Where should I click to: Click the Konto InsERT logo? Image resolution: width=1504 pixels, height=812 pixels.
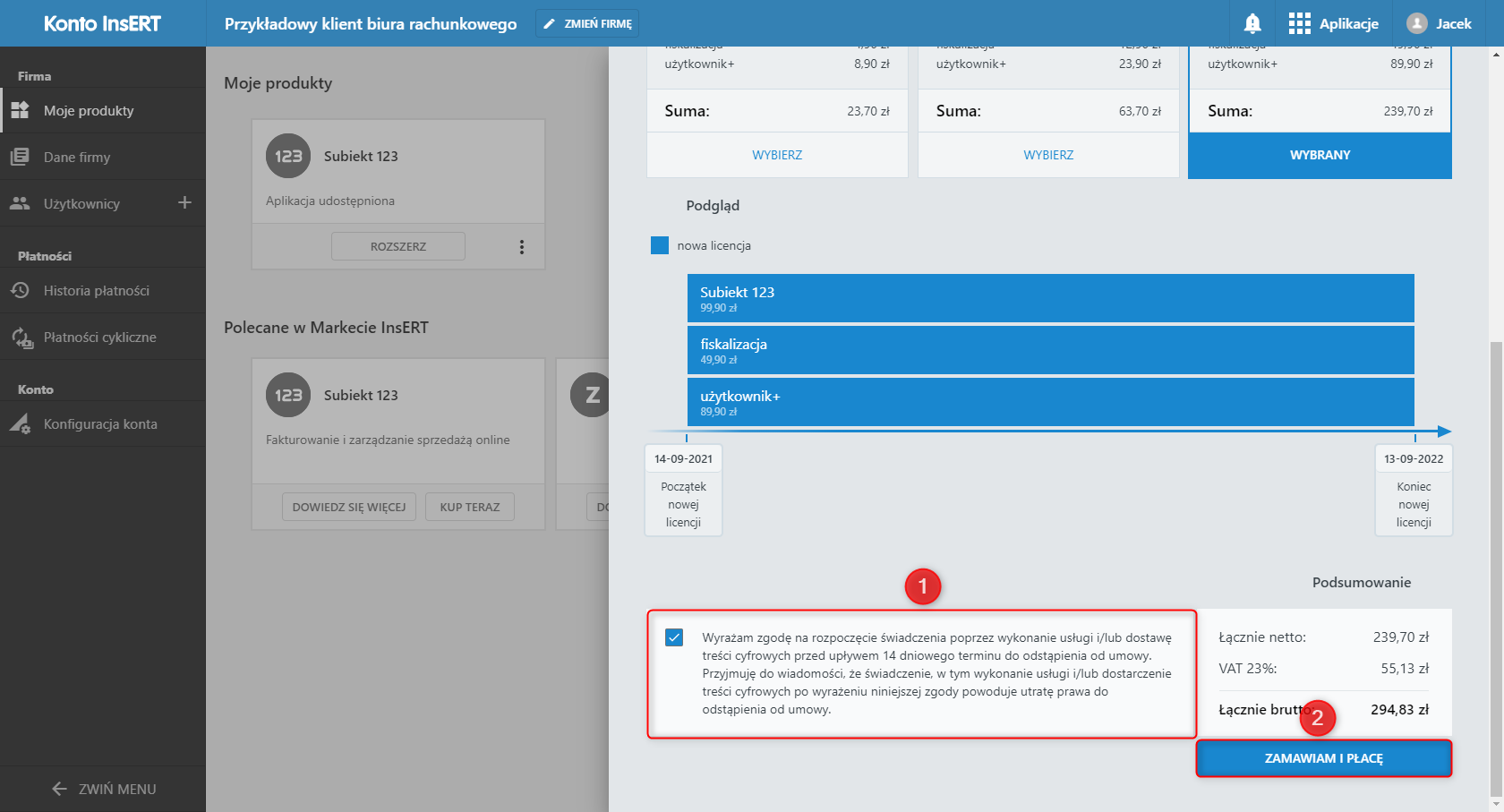(102, 23)
